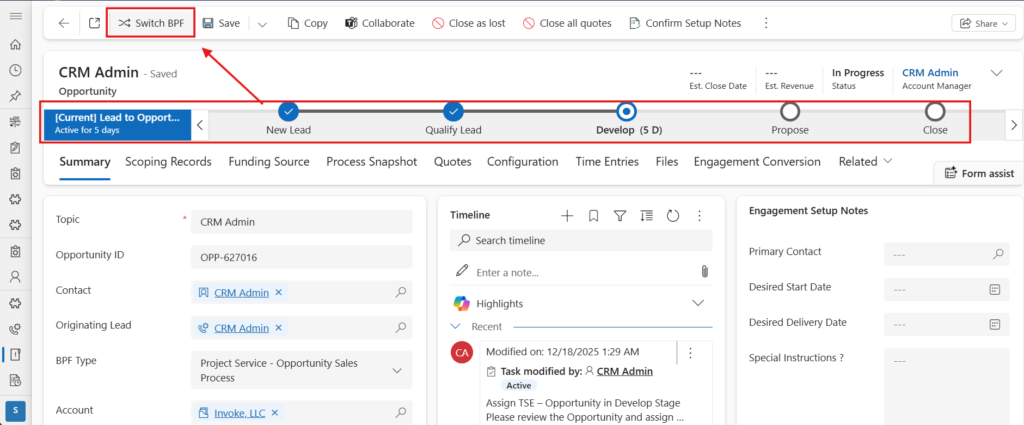Click the timeline bookmark icon
The image size is (1024, 425).
click(x=593, y=215)
